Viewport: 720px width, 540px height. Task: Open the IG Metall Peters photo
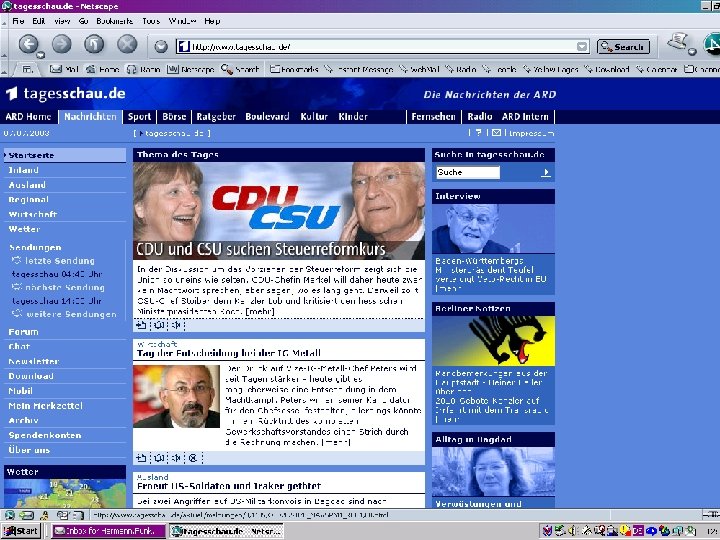(176, 396)
